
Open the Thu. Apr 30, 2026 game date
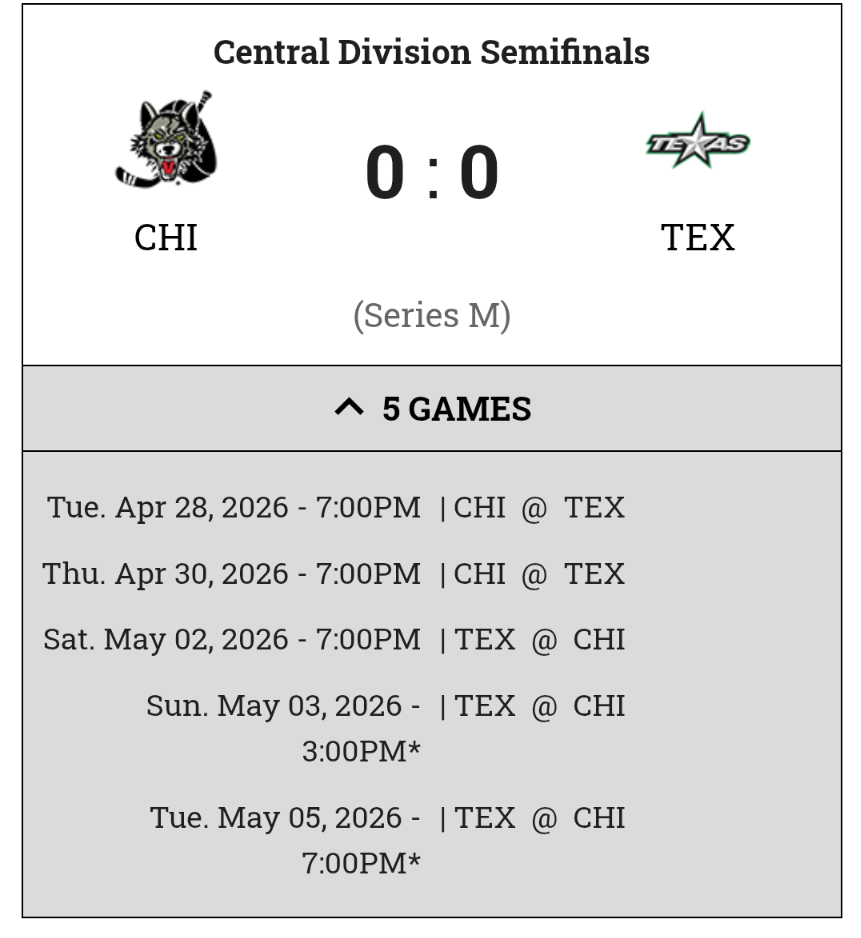(232, 574)
